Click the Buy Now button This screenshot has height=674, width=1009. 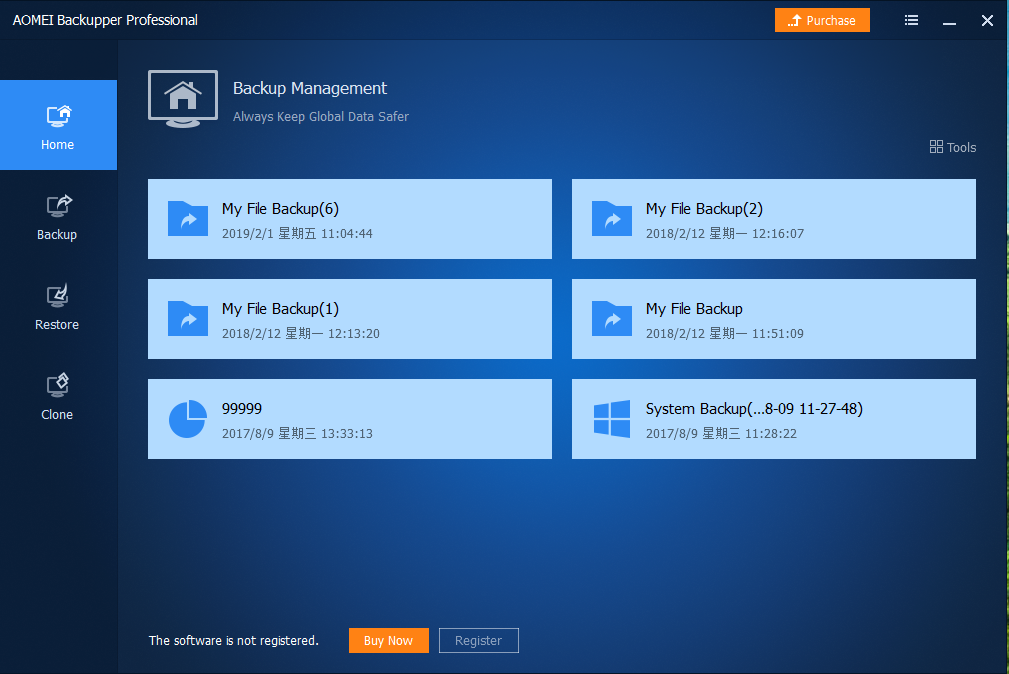(388, 640)
